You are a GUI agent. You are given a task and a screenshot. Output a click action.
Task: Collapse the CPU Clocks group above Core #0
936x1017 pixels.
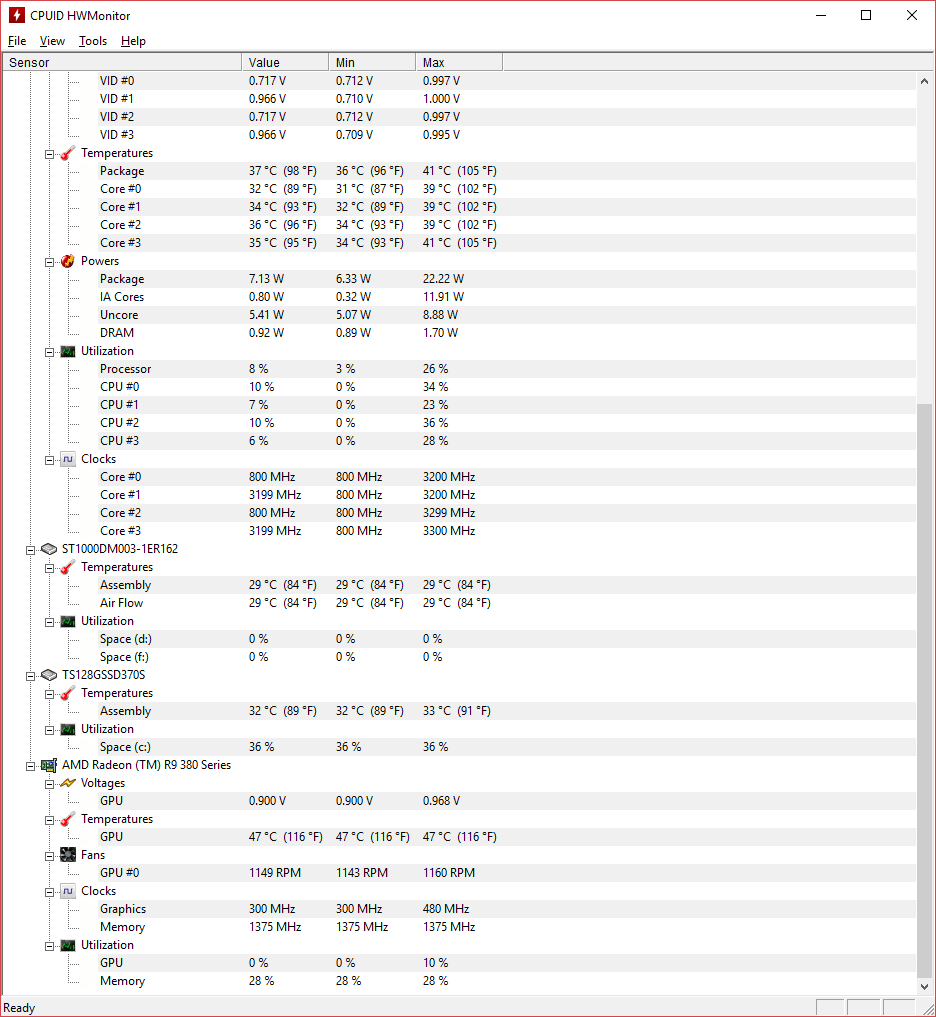pos(49,460)
